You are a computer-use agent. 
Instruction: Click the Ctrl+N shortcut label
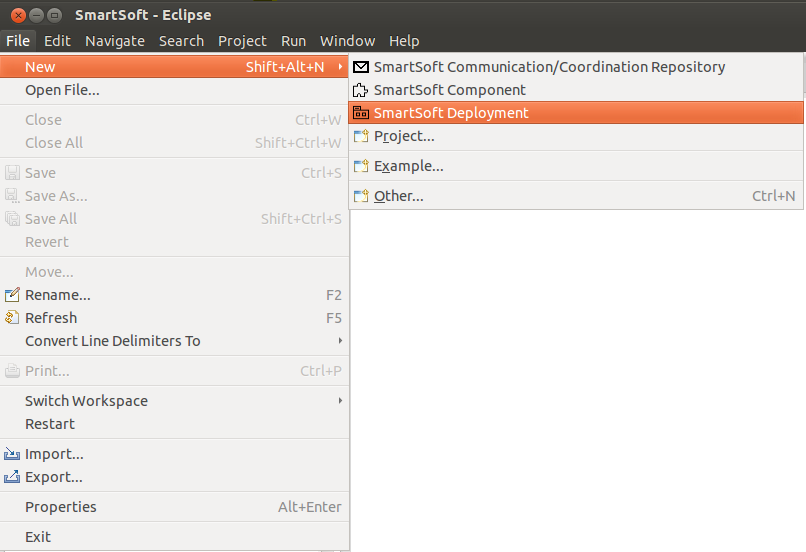pyautogui.click(x=774, y=196)
